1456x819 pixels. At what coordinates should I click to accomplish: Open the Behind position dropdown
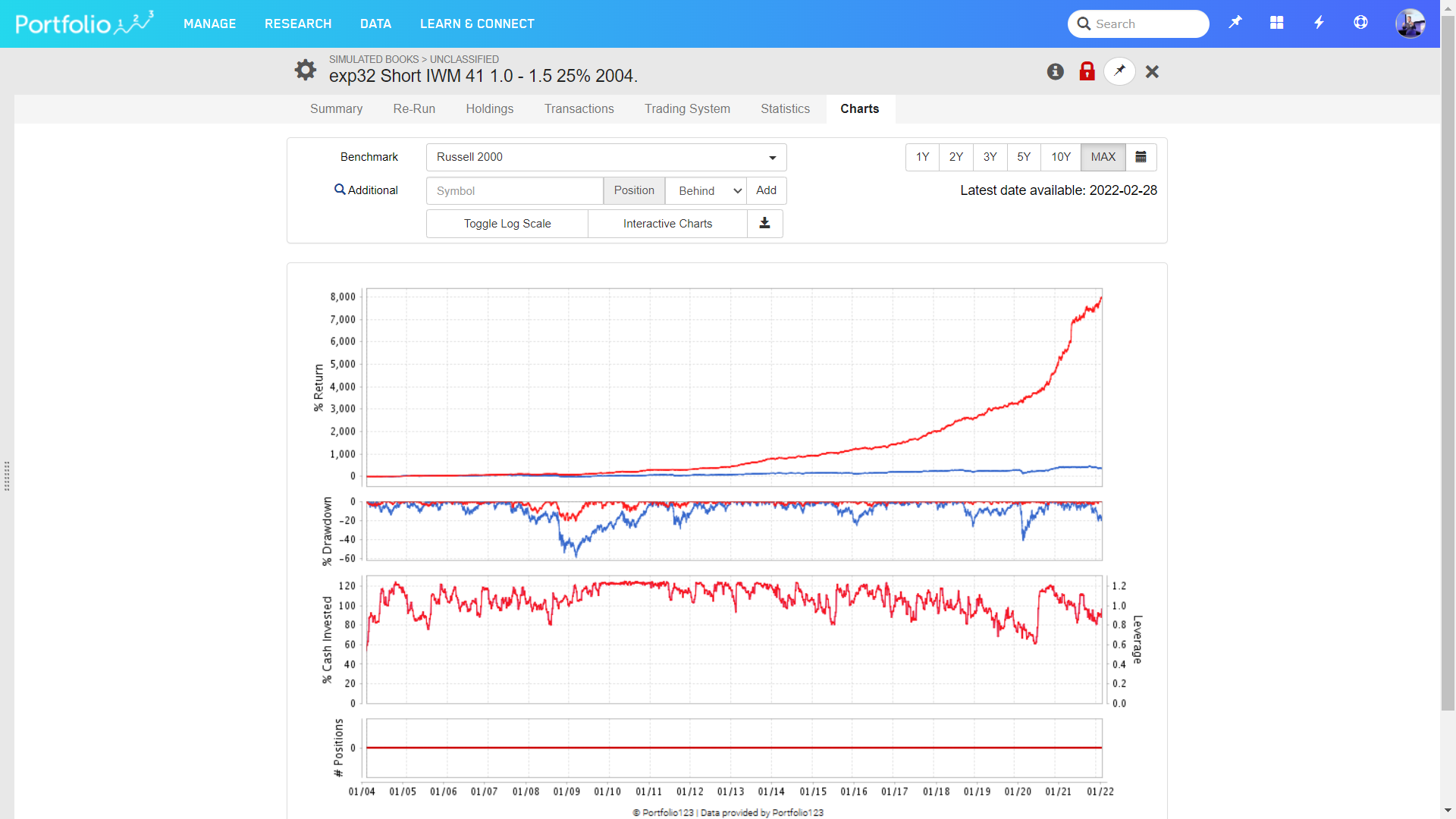(706, 190)
